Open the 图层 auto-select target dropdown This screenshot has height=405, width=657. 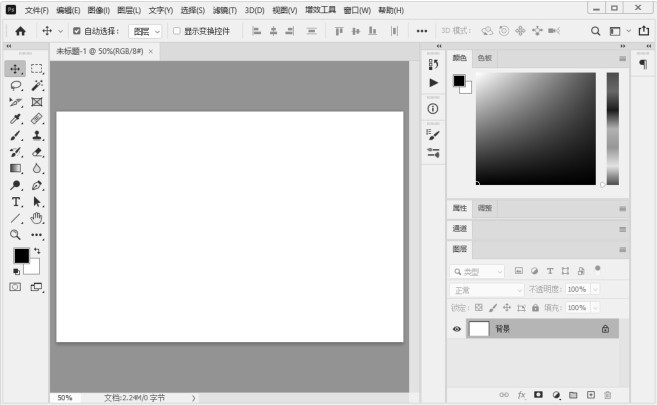tap(146, 31)
